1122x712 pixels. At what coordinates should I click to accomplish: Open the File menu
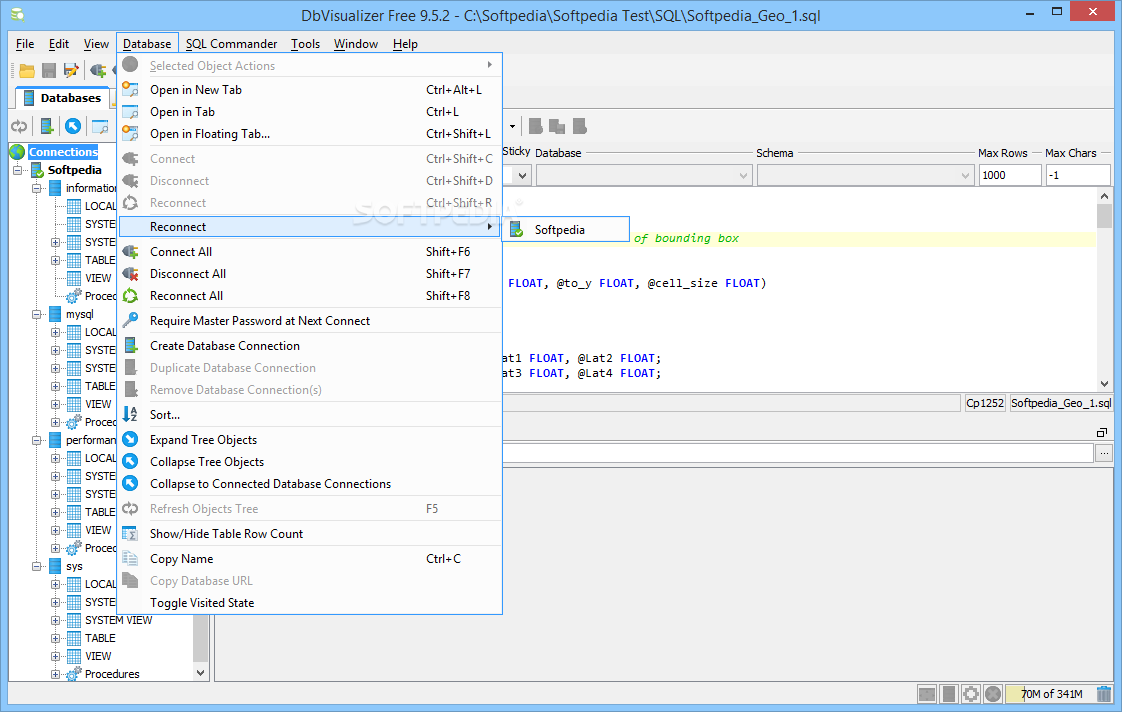coord(25,44)
